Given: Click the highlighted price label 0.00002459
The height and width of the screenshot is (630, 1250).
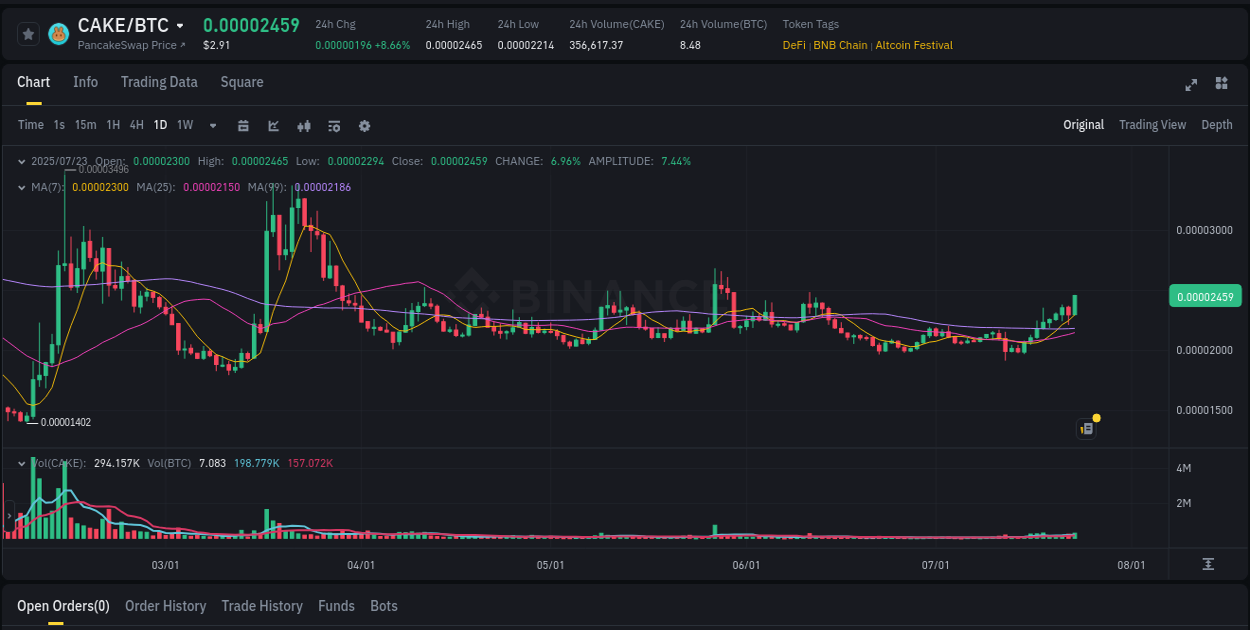Looking at the screenshot, I should [x=1205, y=296].
